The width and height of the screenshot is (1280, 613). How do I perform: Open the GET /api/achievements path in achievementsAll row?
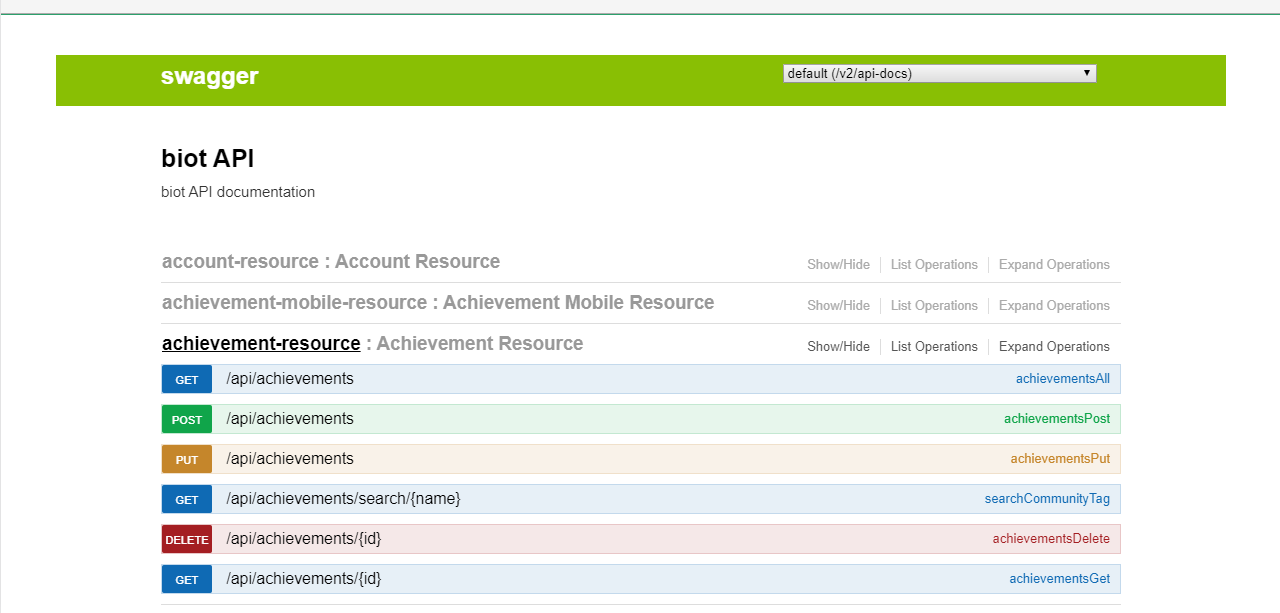tap(290, 379)
